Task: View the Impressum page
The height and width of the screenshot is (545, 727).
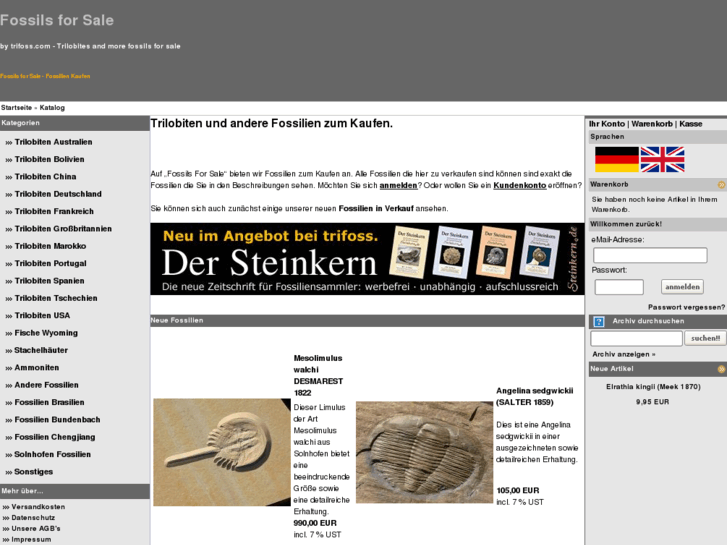Action: click(x=31, y=539)
